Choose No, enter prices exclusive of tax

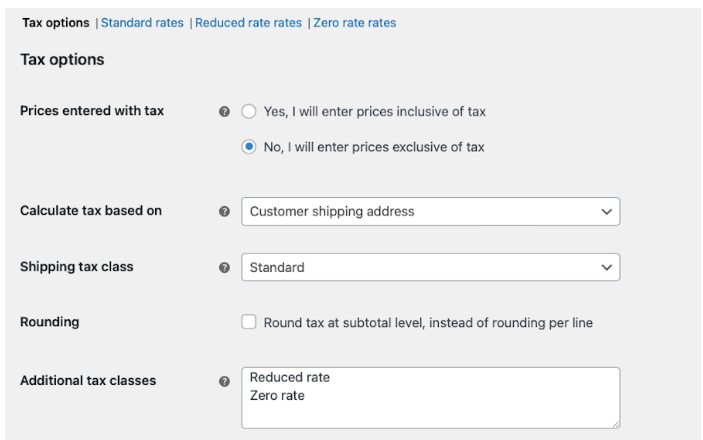pyautogui.click(x=249, y=147)
